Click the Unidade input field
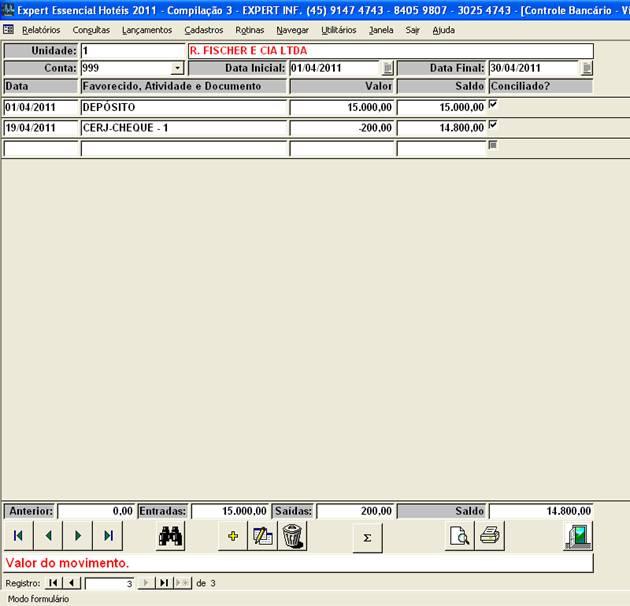Screen dimensions: 630x606 [132, 50]
